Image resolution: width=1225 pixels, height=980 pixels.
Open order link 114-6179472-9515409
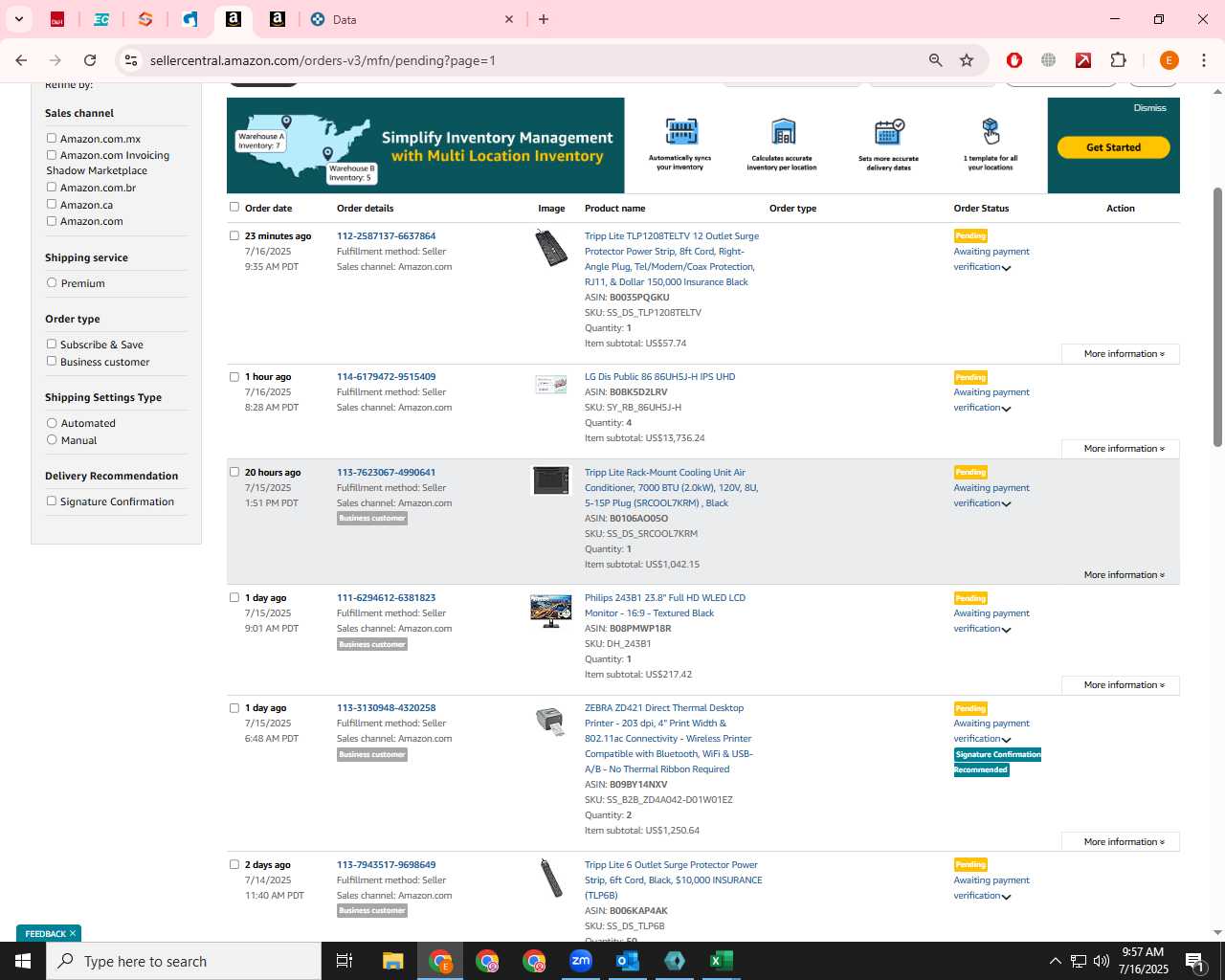click(386, 376)
